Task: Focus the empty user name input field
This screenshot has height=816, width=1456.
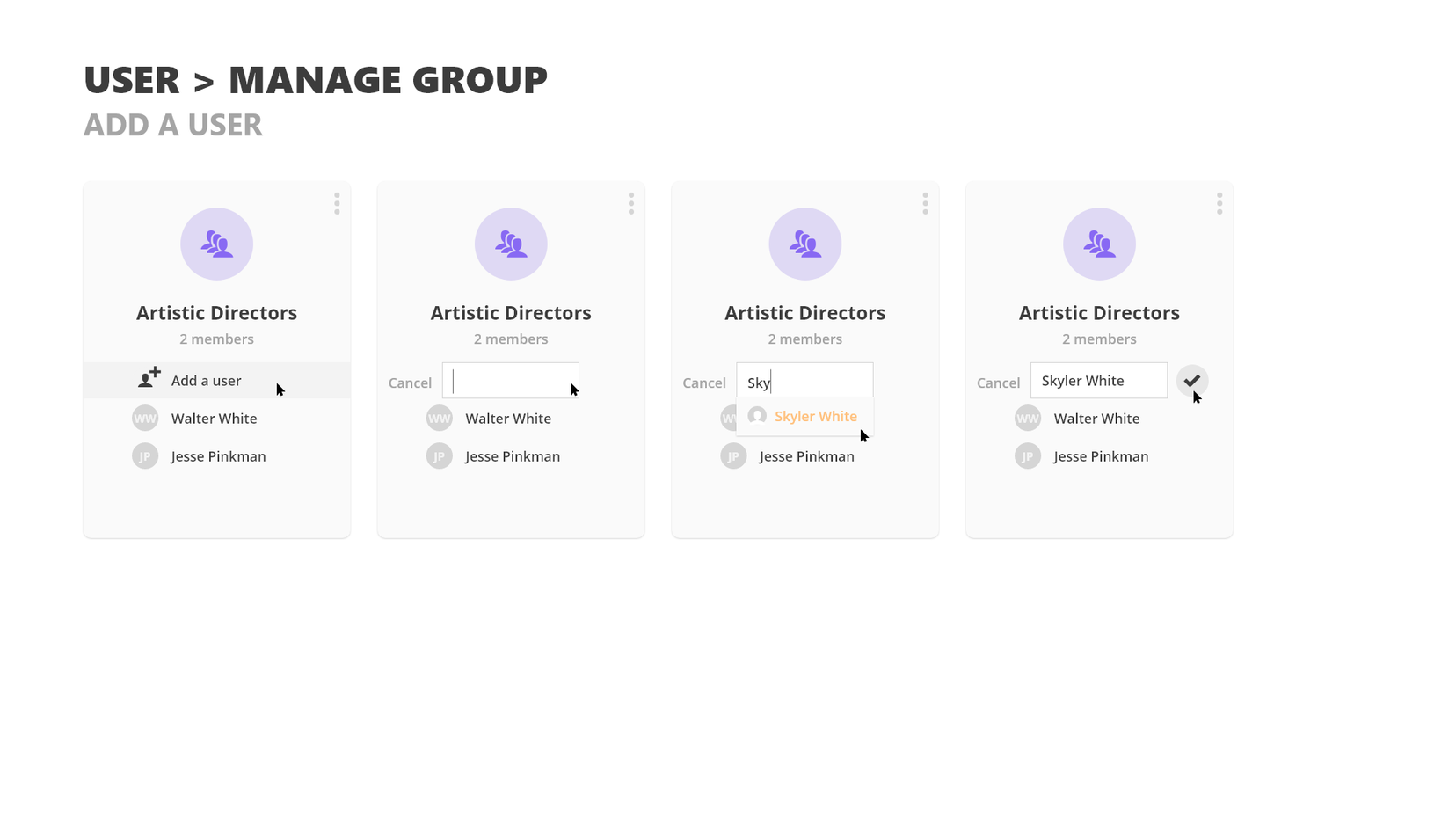Action: 510,381
